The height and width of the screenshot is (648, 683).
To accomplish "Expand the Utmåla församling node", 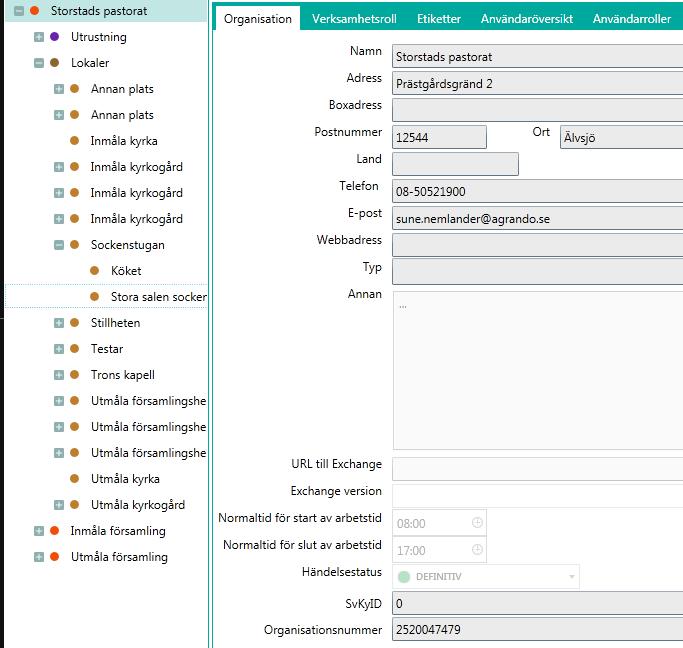I will [39, 557].
